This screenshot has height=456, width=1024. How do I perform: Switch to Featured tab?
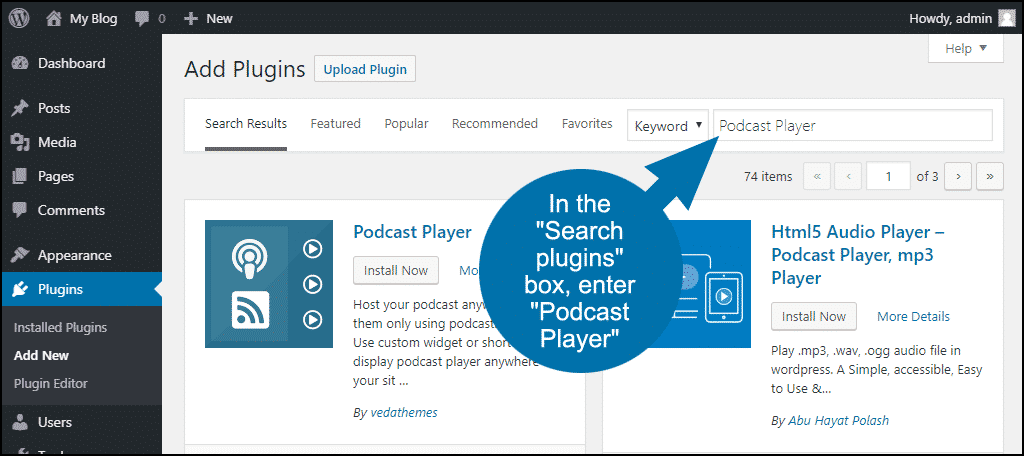coord(335,123)
